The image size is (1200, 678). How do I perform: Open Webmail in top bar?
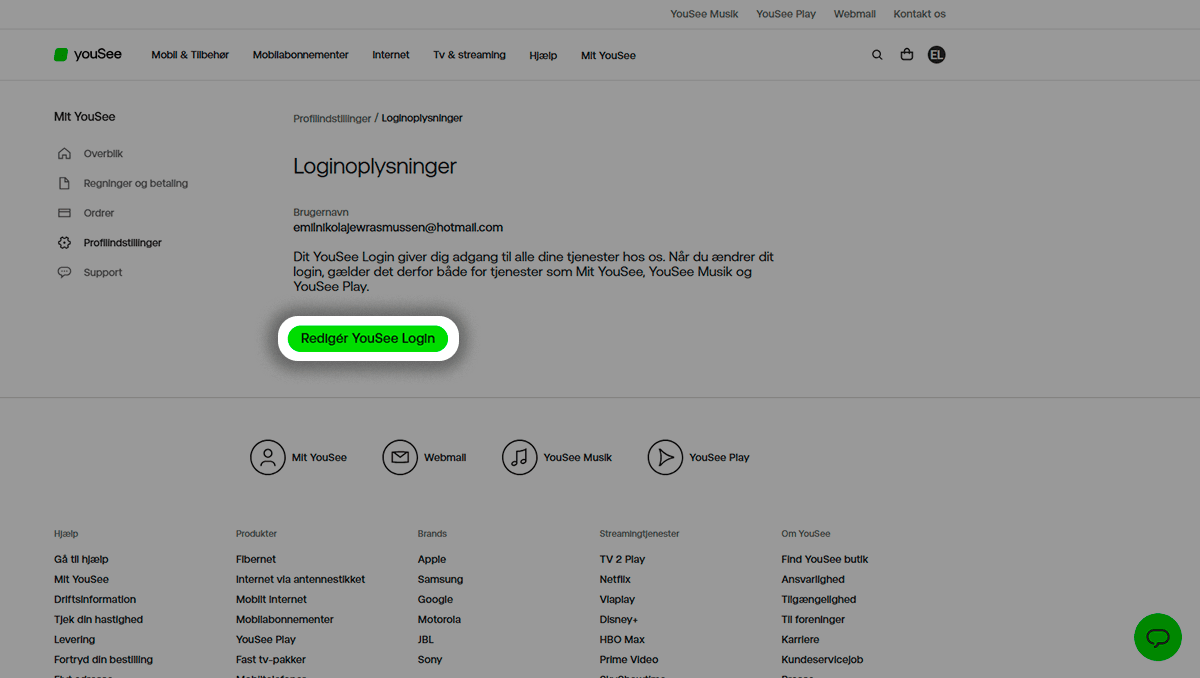click(855, 14)
